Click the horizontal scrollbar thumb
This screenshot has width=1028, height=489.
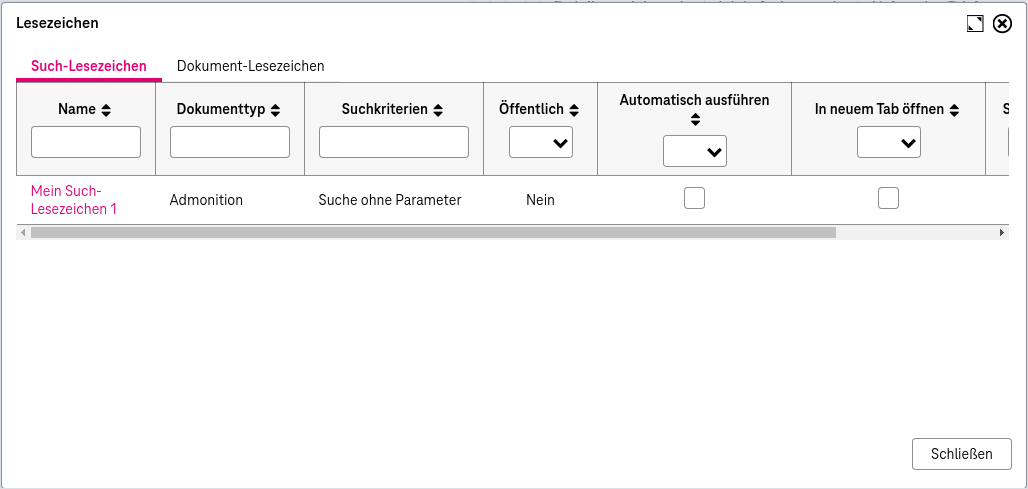tap(433, 232)
